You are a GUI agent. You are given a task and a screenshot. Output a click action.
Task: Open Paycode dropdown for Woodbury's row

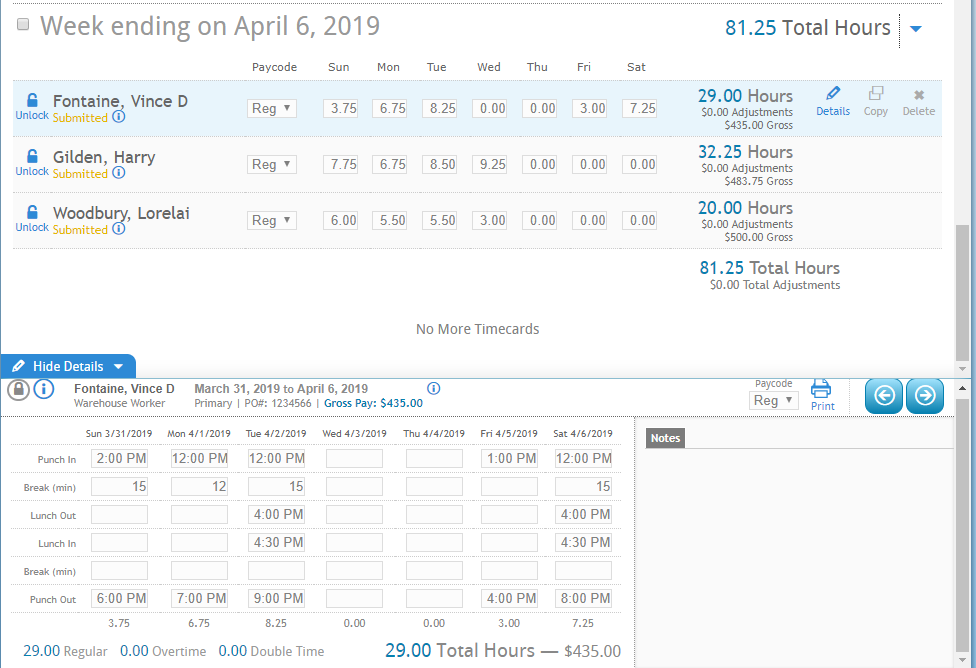click(x=272, y=220)
